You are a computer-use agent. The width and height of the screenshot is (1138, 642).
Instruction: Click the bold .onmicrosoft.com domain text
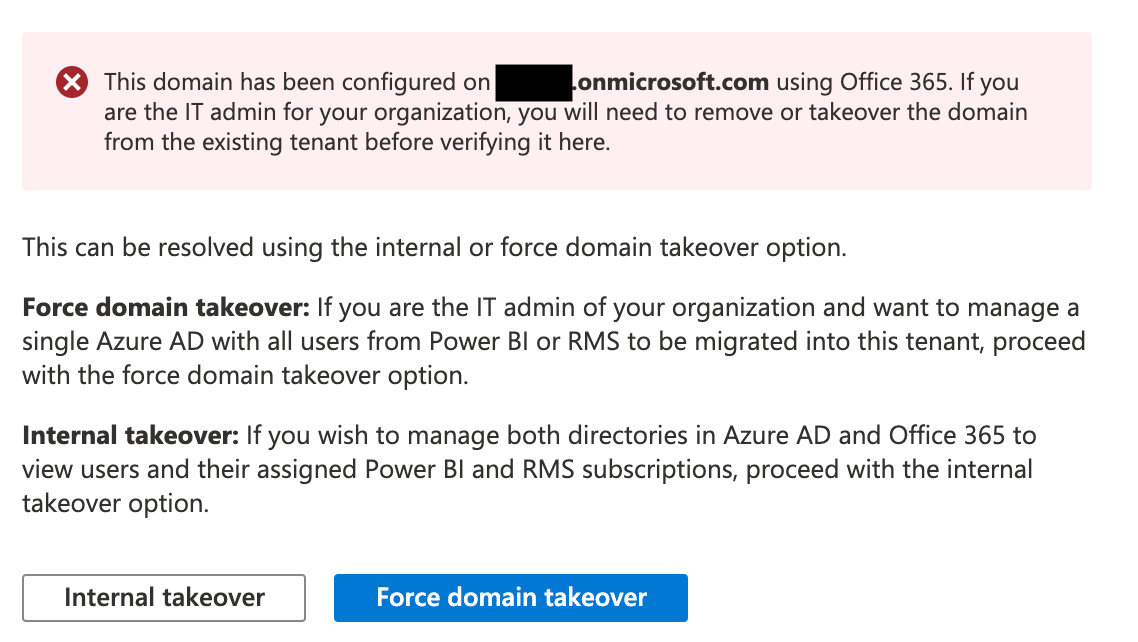tap(671, 82)
